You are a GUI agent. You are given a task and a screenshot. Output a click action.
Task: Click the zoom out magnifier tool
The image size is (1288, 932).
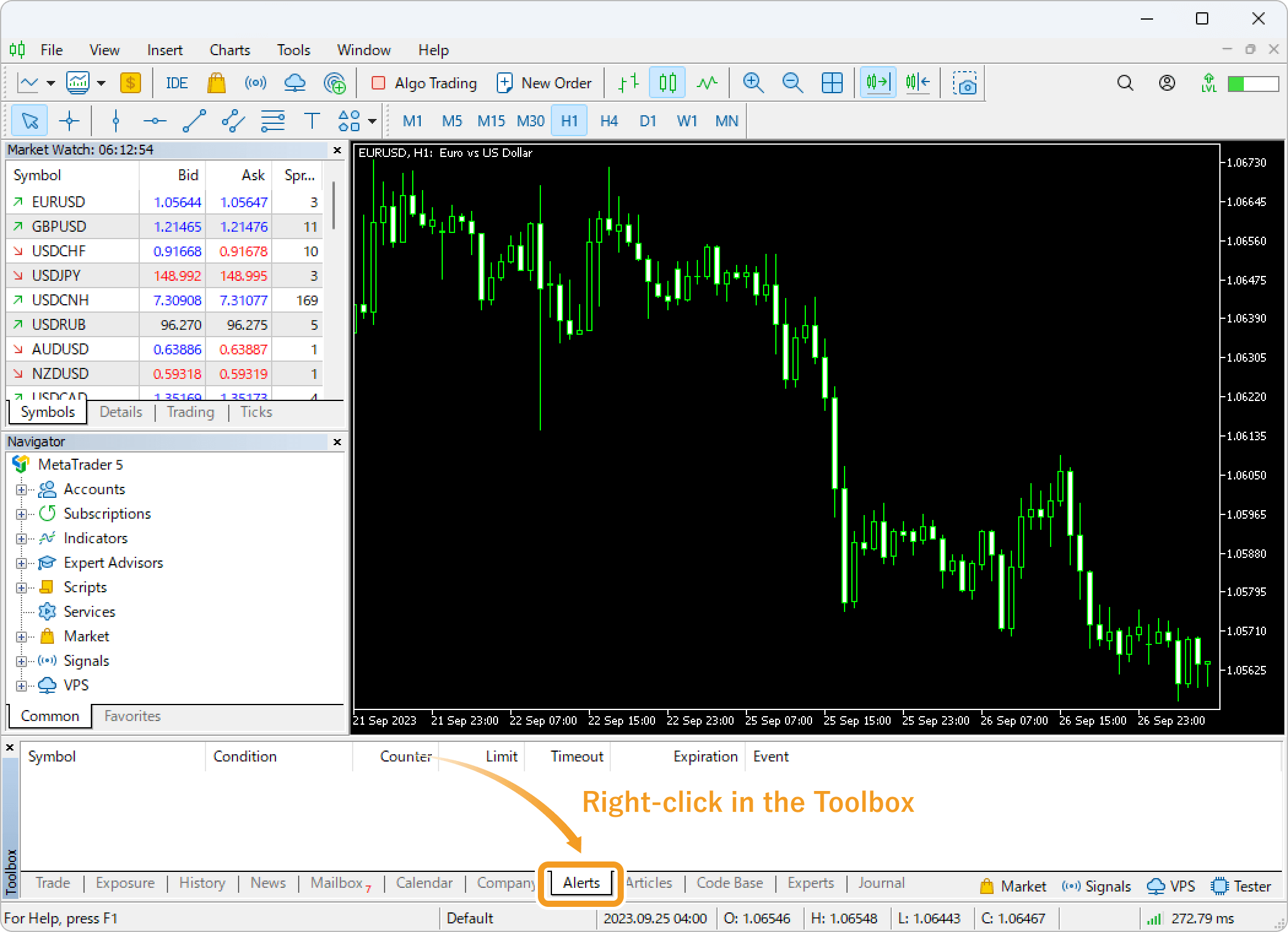790,83
